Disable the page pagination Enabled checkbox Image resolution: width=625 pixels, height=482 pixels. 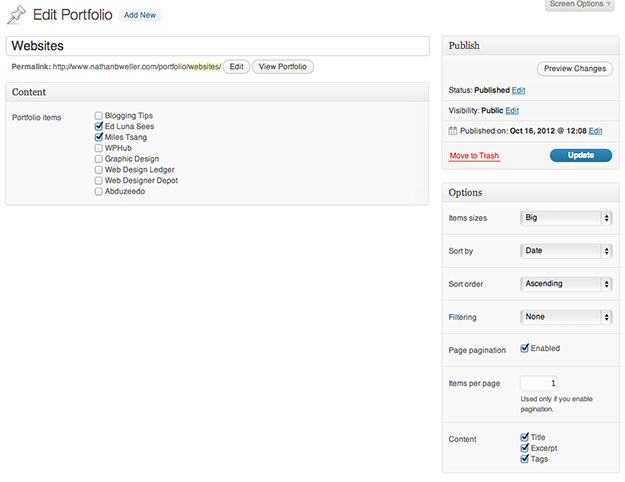pyautogui.click(x=525, y=349)
